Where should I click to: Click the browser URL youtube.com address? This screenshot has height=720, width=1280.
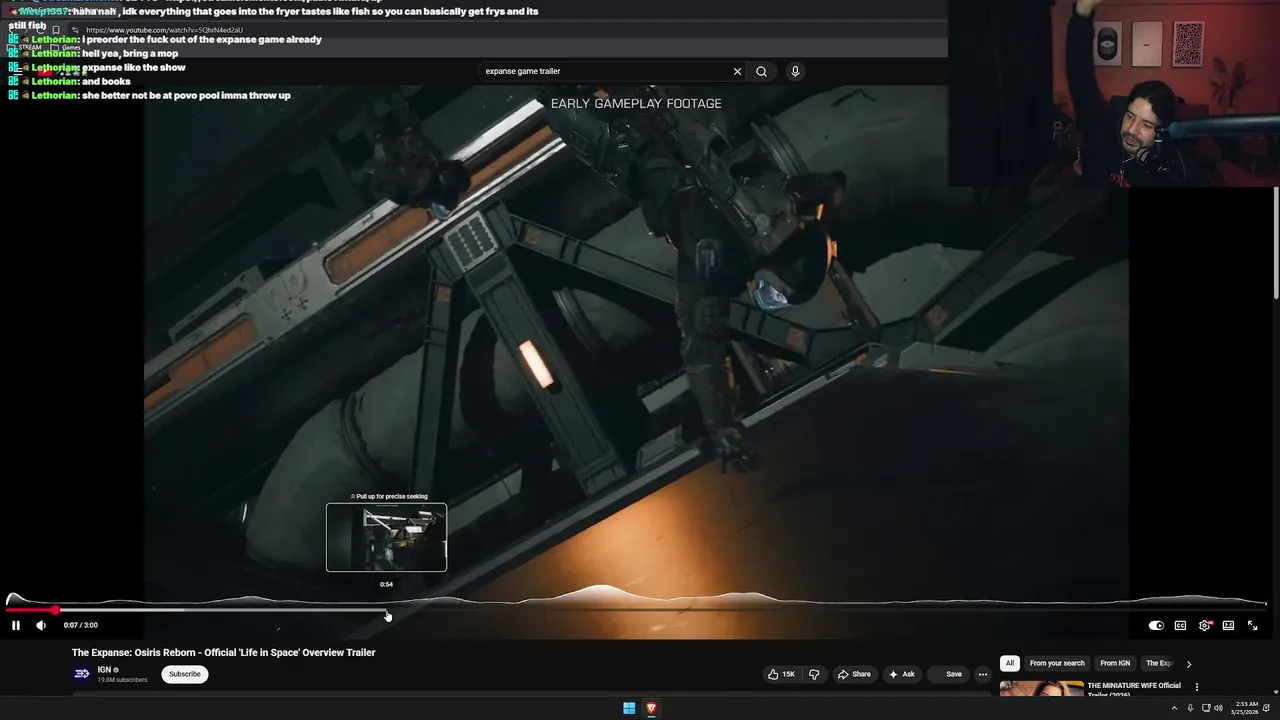click(164, 30)
